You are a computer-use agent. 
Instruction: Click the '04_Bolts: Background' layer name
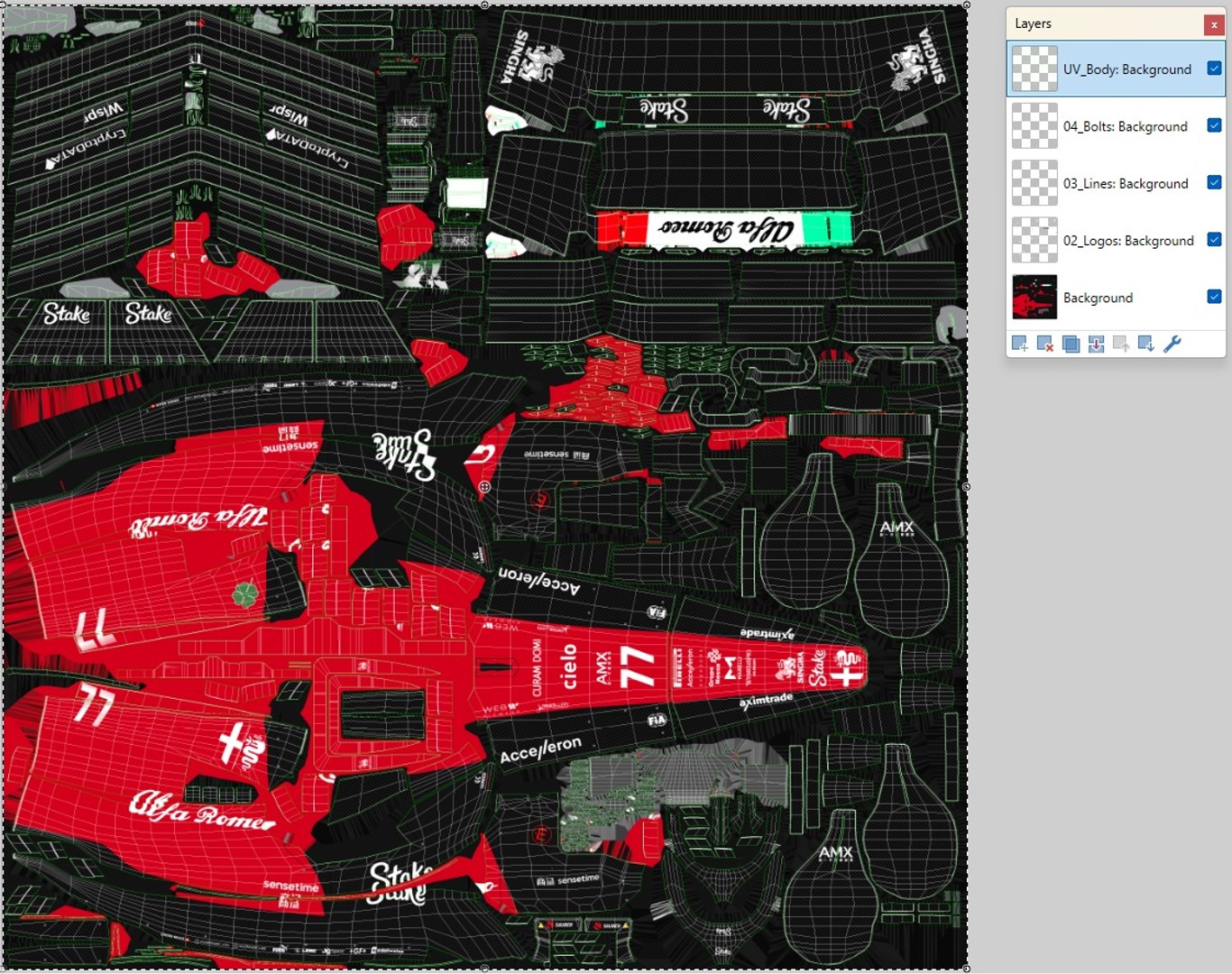[1126, 126]
